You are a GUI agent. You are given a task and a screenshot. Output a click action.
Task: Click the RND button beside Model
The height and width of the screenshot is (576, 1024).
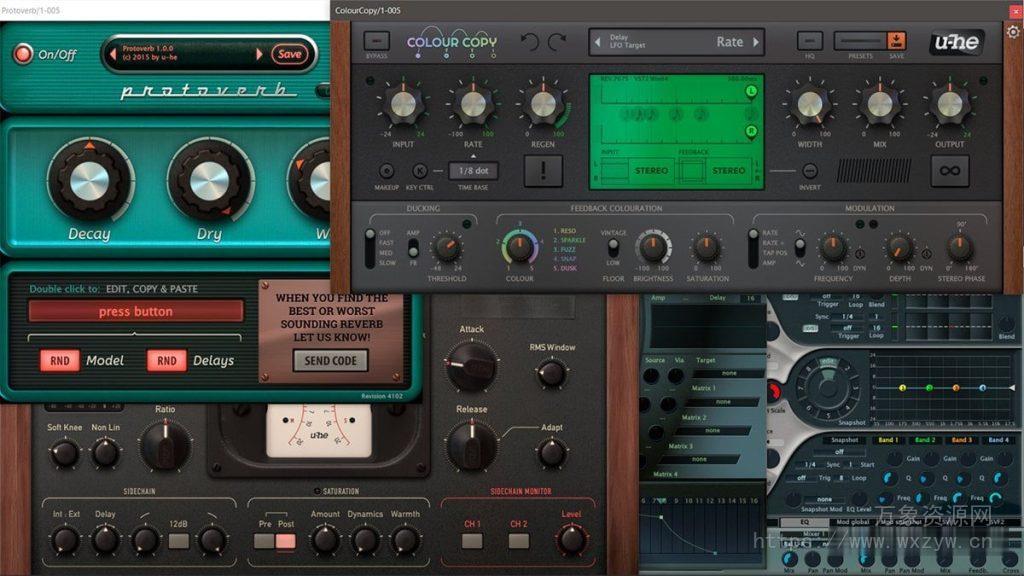(60, 361)
